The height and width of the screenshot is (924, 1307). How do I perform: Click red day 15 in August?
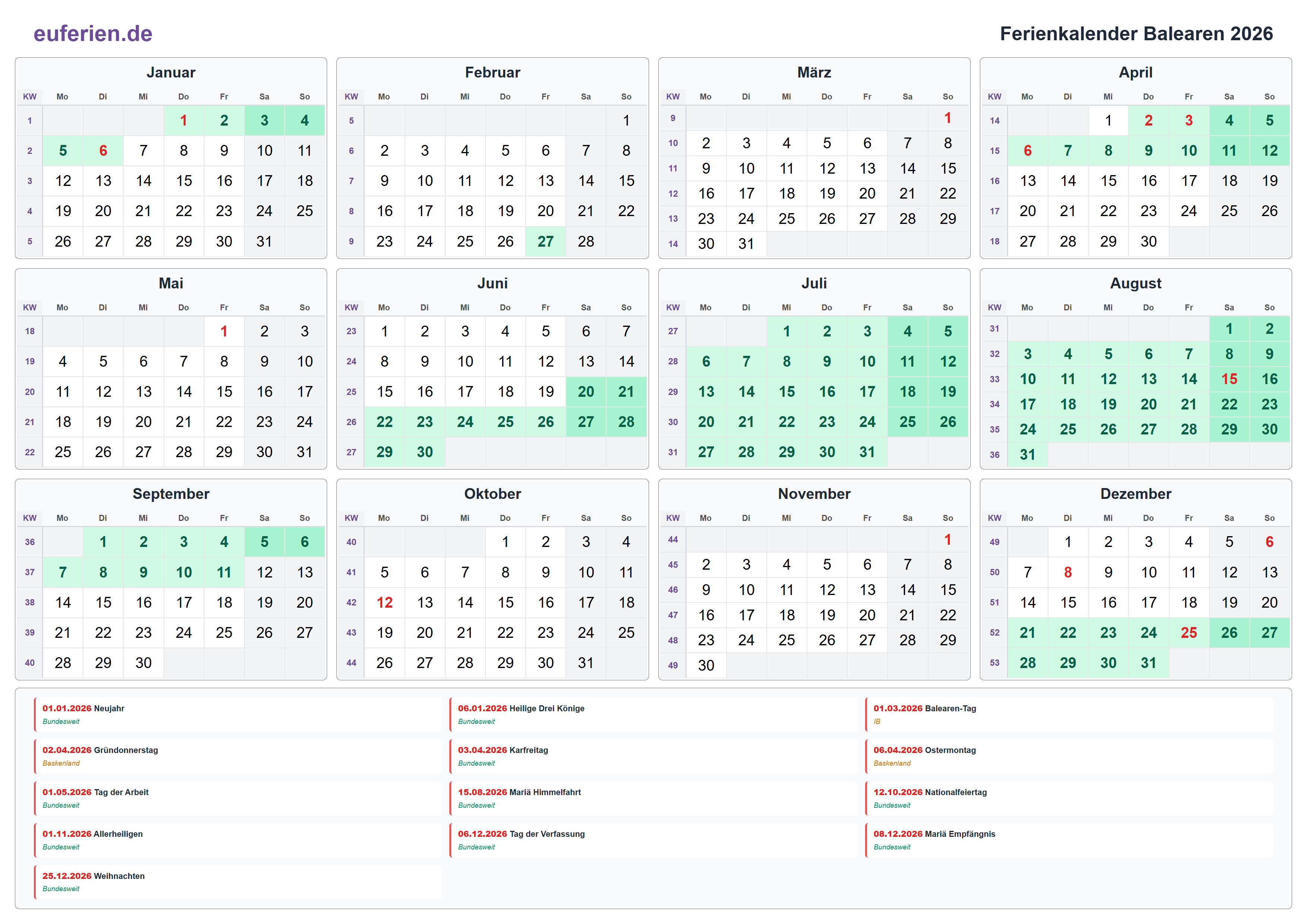pos(1229,379)
